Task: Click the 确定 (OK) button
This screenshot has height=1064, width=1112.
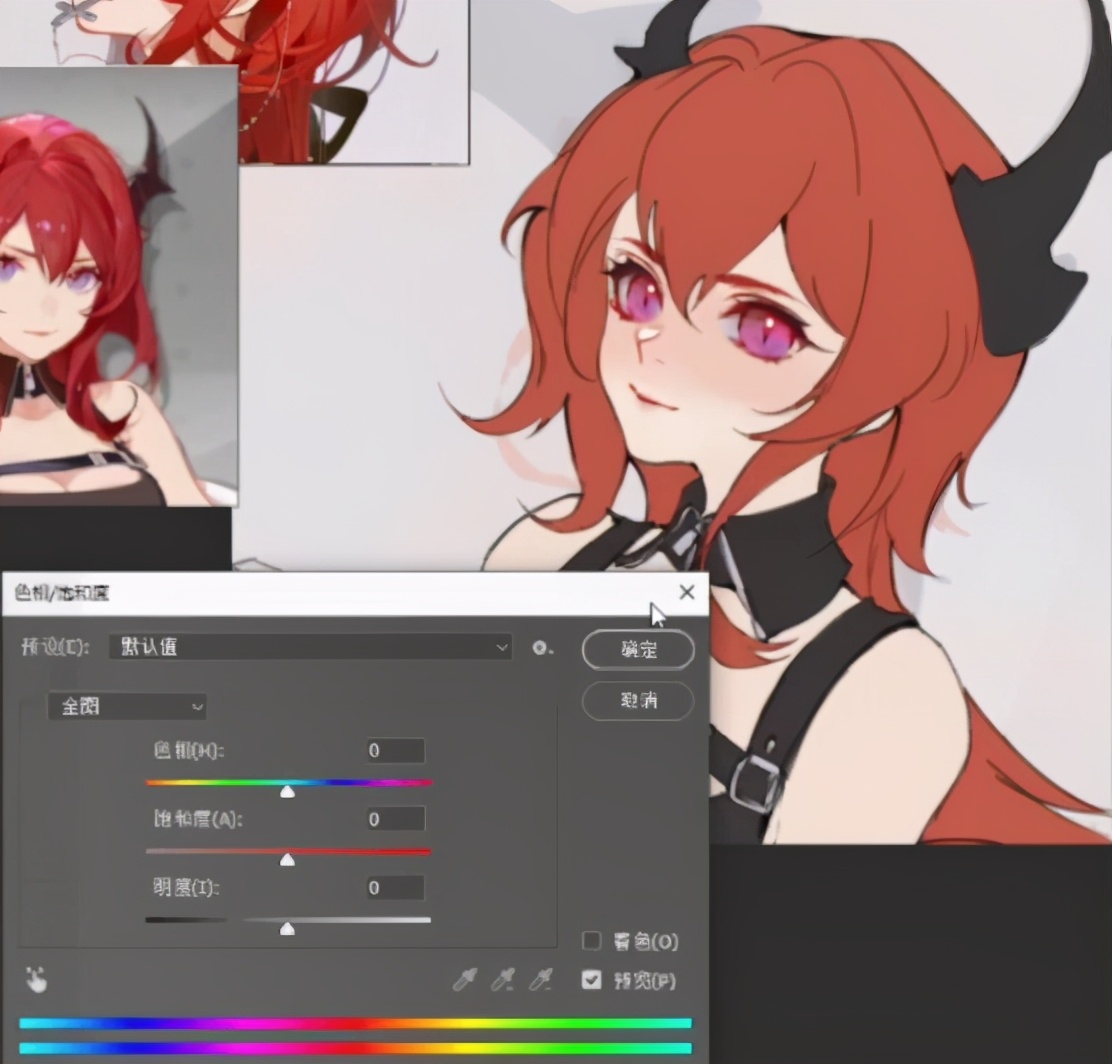Action: 638,650
